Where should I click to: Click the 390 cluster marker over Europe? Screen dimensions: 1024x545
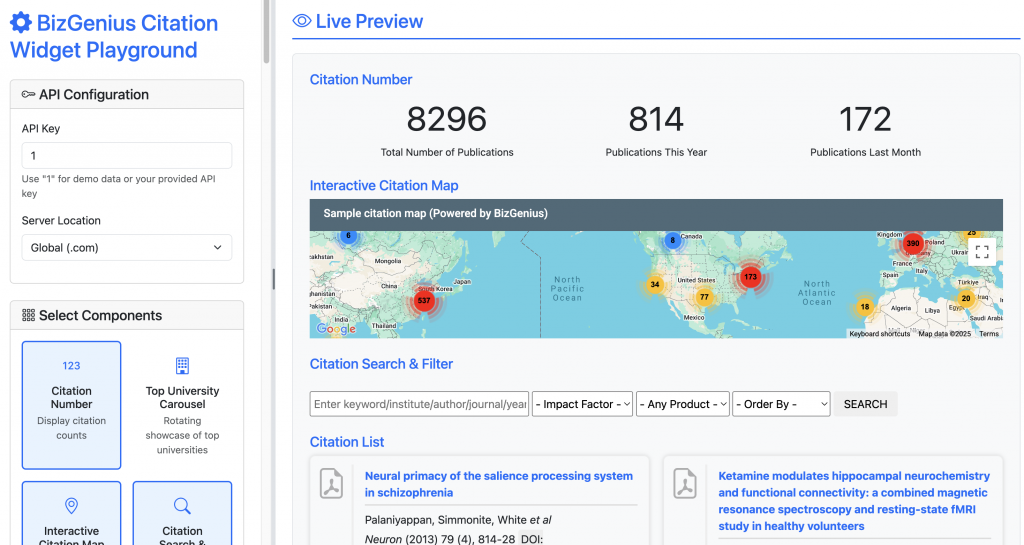coord(912,243)
